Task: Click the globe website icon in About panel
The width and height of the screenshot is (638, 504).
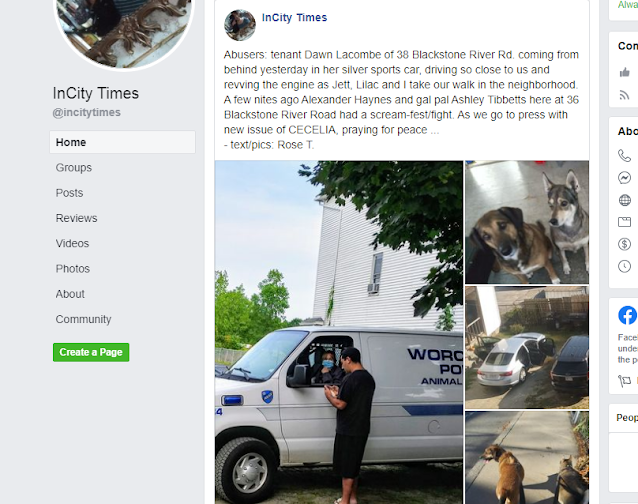Action: 625,200
